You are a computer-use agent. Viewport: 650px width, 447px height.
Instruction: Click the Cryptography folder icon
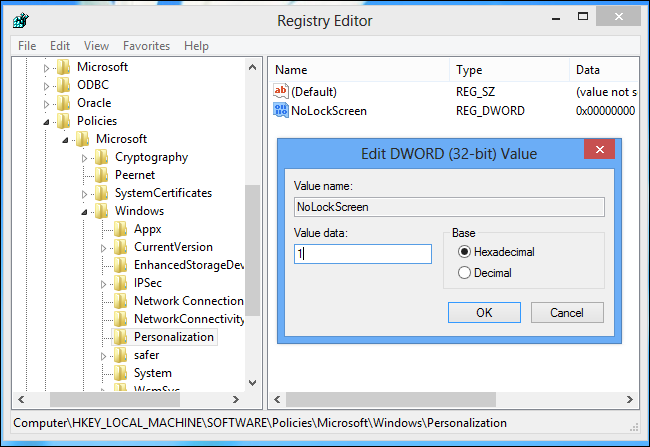[x=102, y=157]
